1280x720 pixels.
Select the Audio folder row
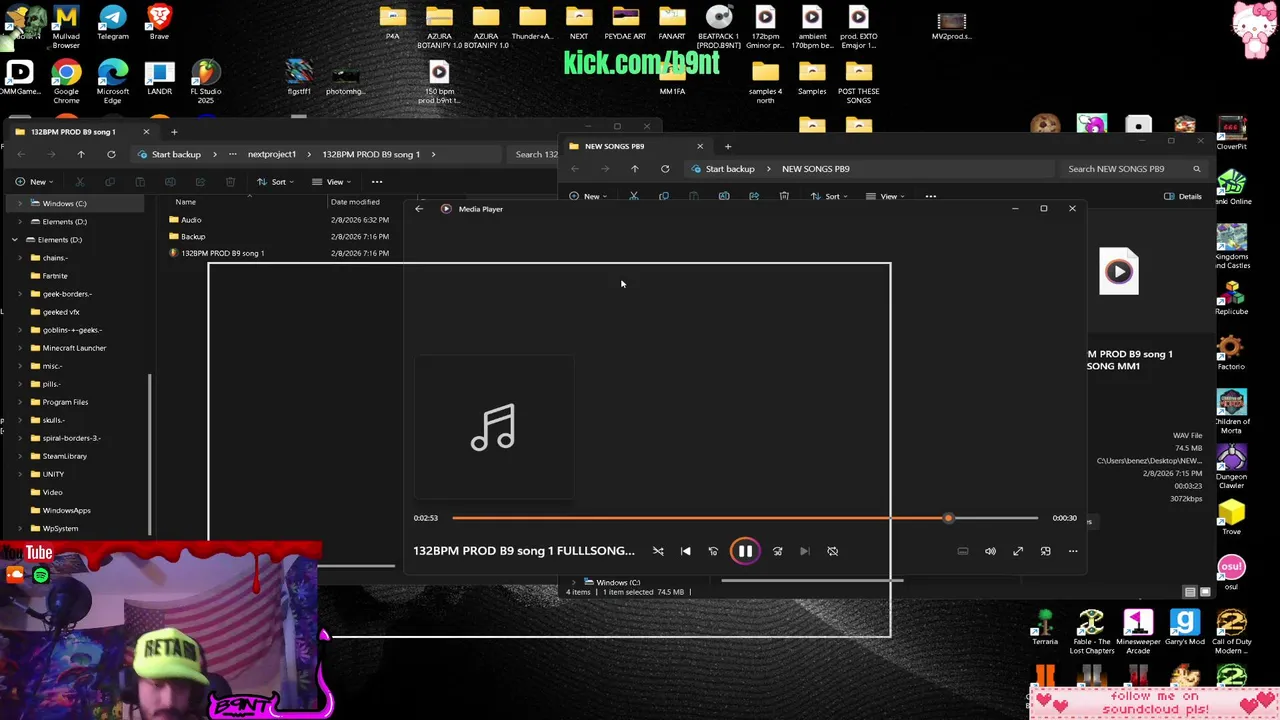point(282,220)
